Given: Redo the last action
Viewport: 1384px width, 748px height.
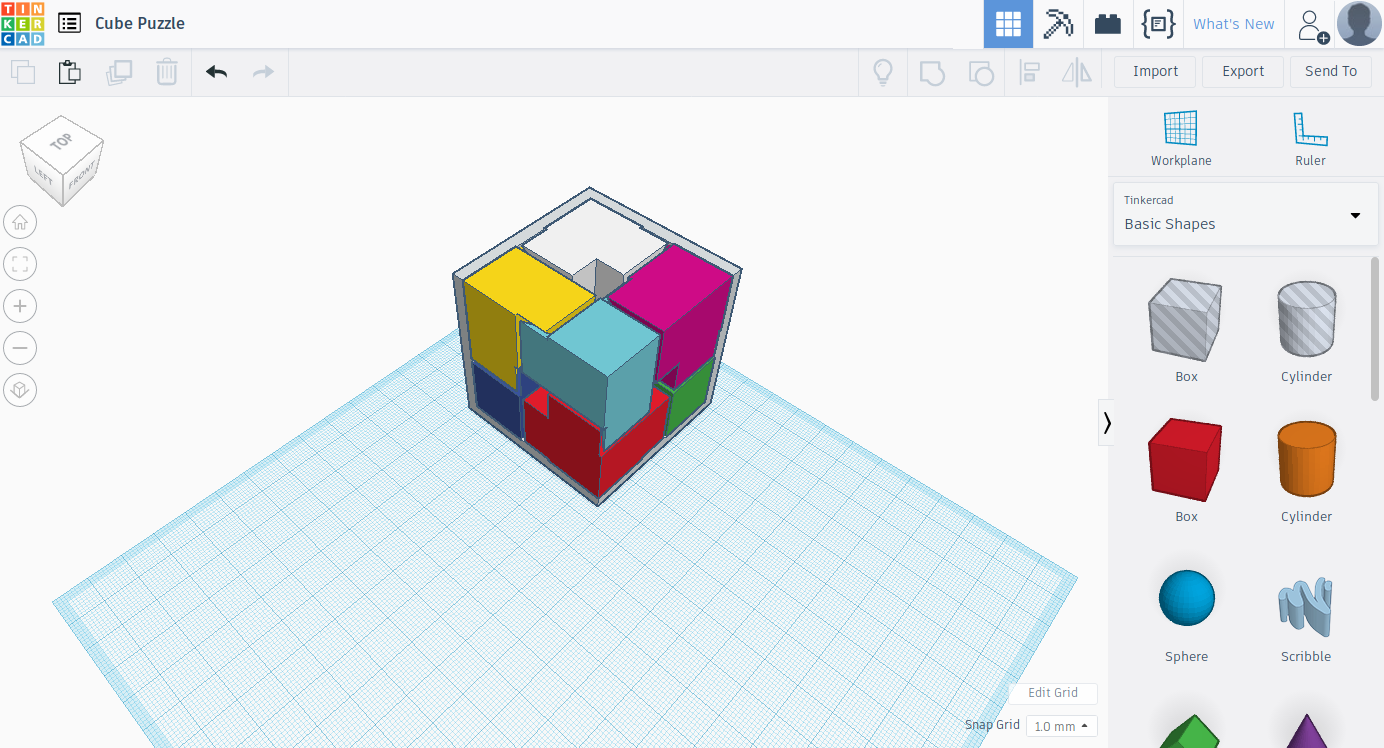Looking at the screenshot, I should click(263, 72).
